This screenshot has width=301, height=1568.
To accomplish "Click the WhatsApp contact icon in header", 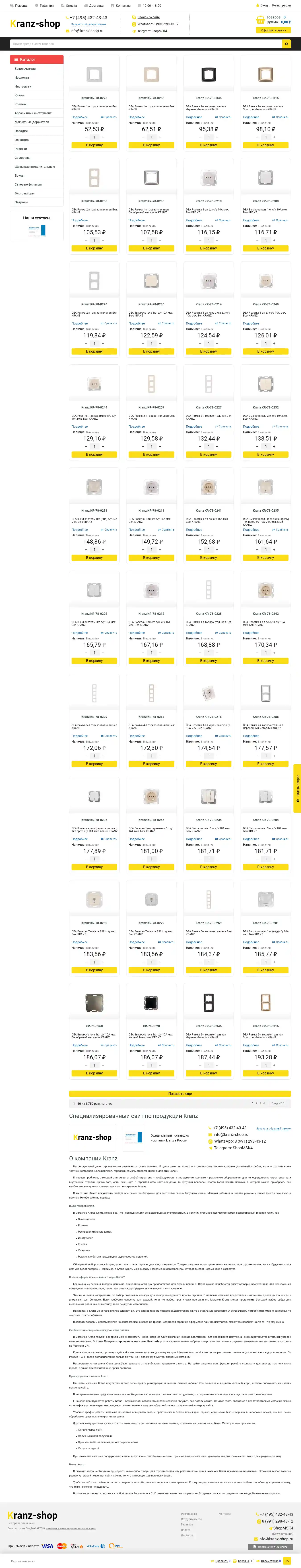I will pos(134,24).
